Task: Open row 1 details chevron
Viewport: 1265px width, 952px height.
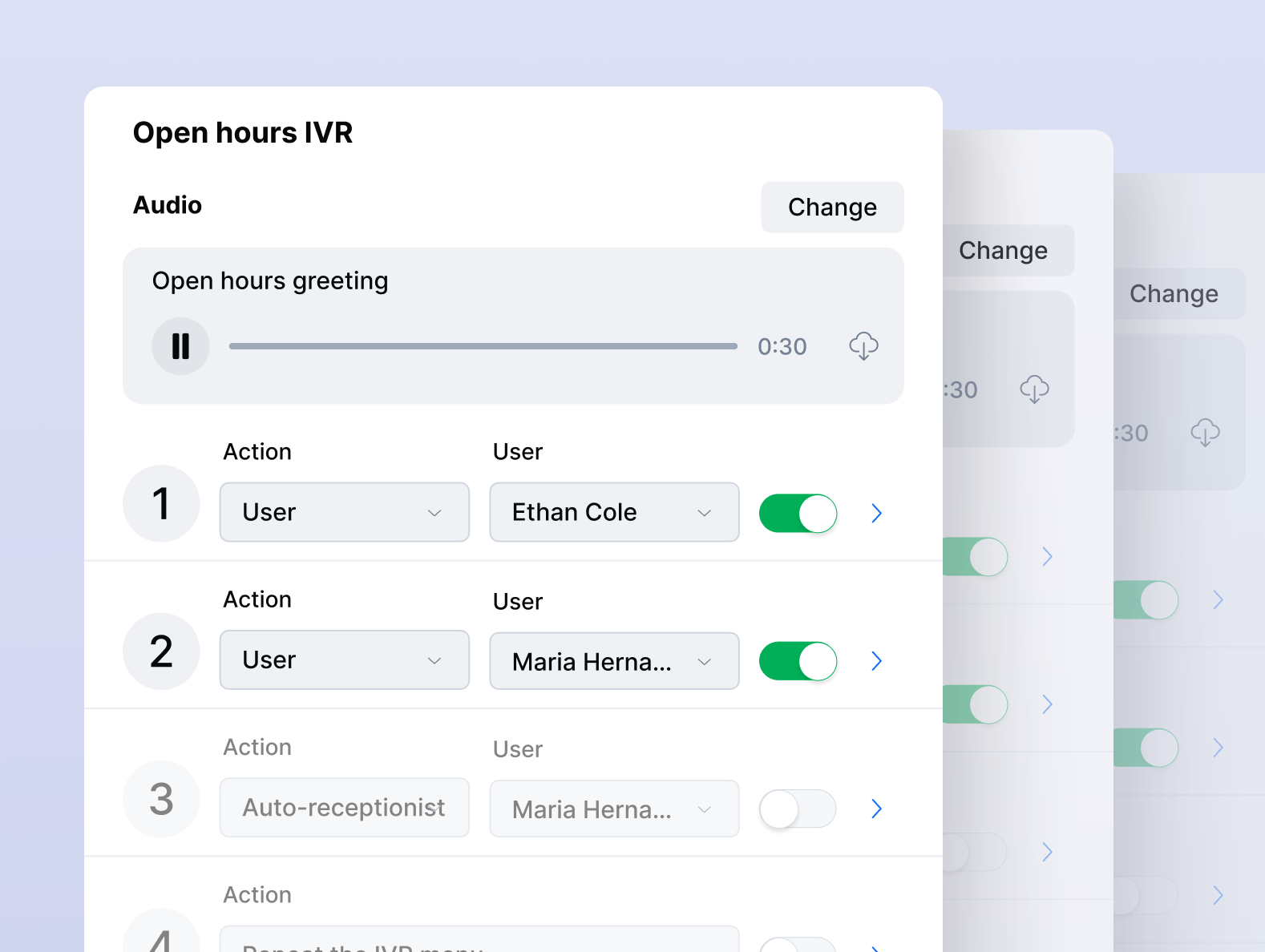Action: pos(876,513)
